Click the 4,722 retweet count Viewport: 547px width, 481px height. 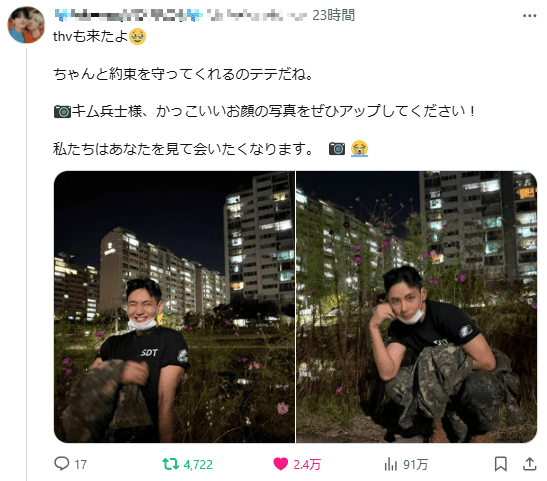click(198, 465)
